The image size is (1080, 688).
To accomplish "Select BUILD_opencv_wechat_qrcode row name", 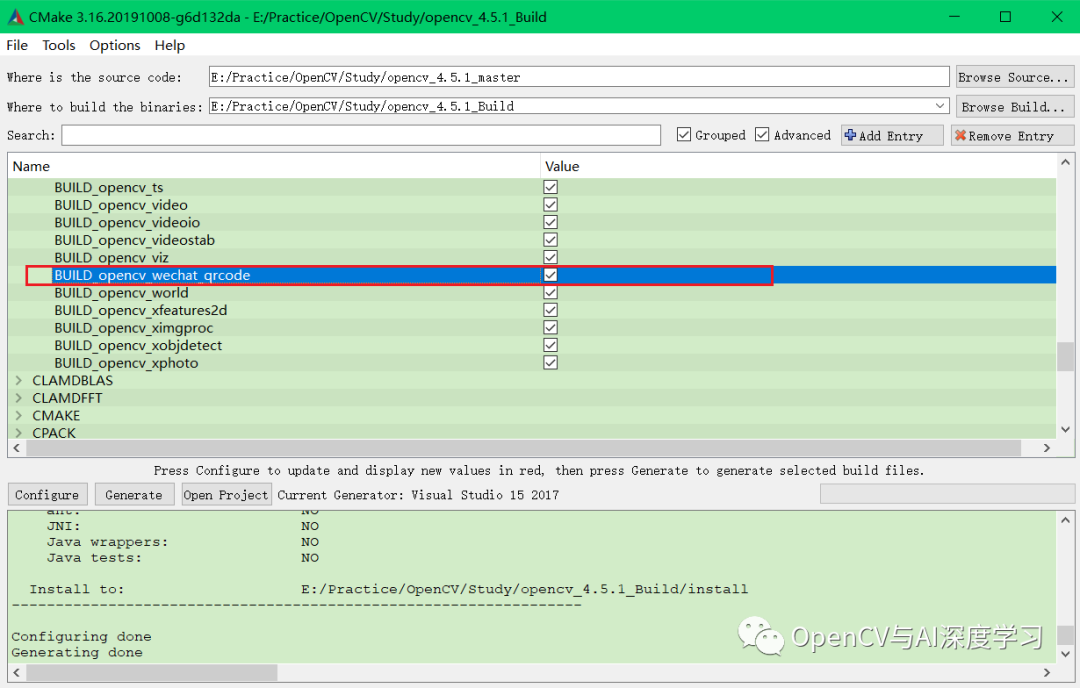I will pos(152,275).
